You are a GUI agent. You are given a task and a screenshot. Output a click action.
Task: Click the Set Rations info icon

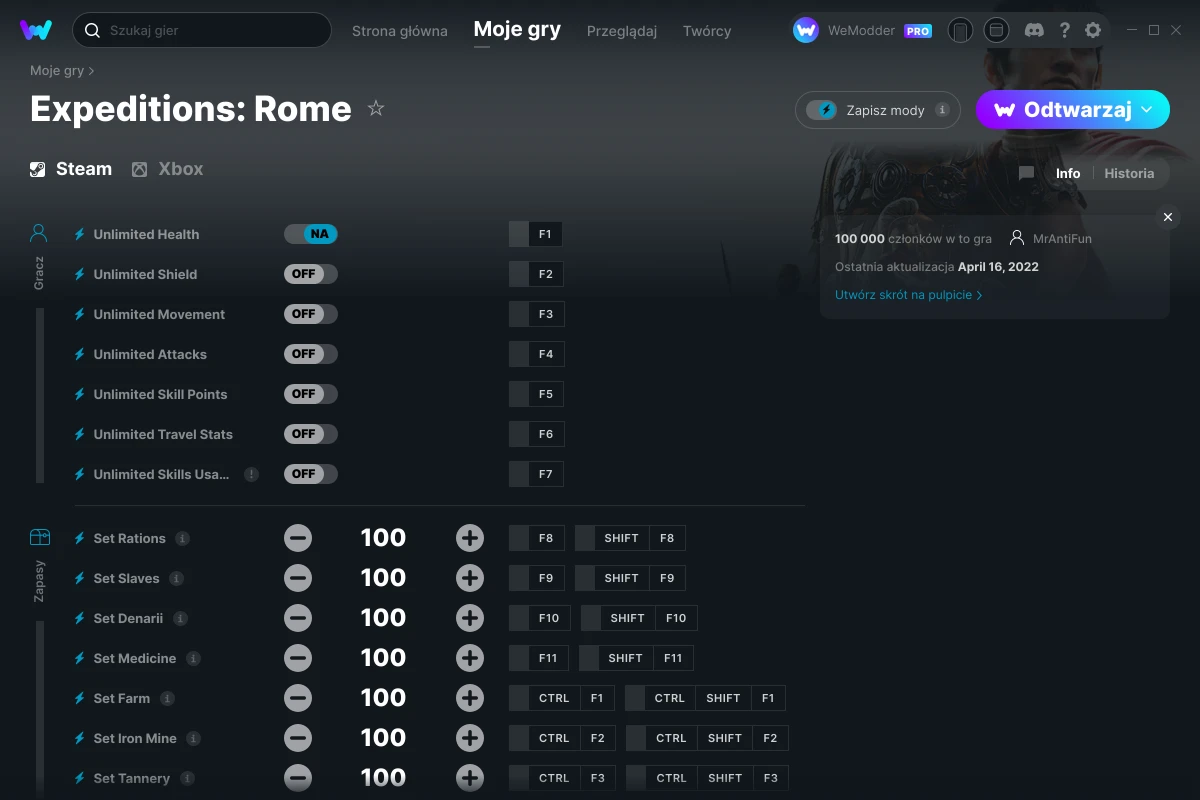pos(182,538)
